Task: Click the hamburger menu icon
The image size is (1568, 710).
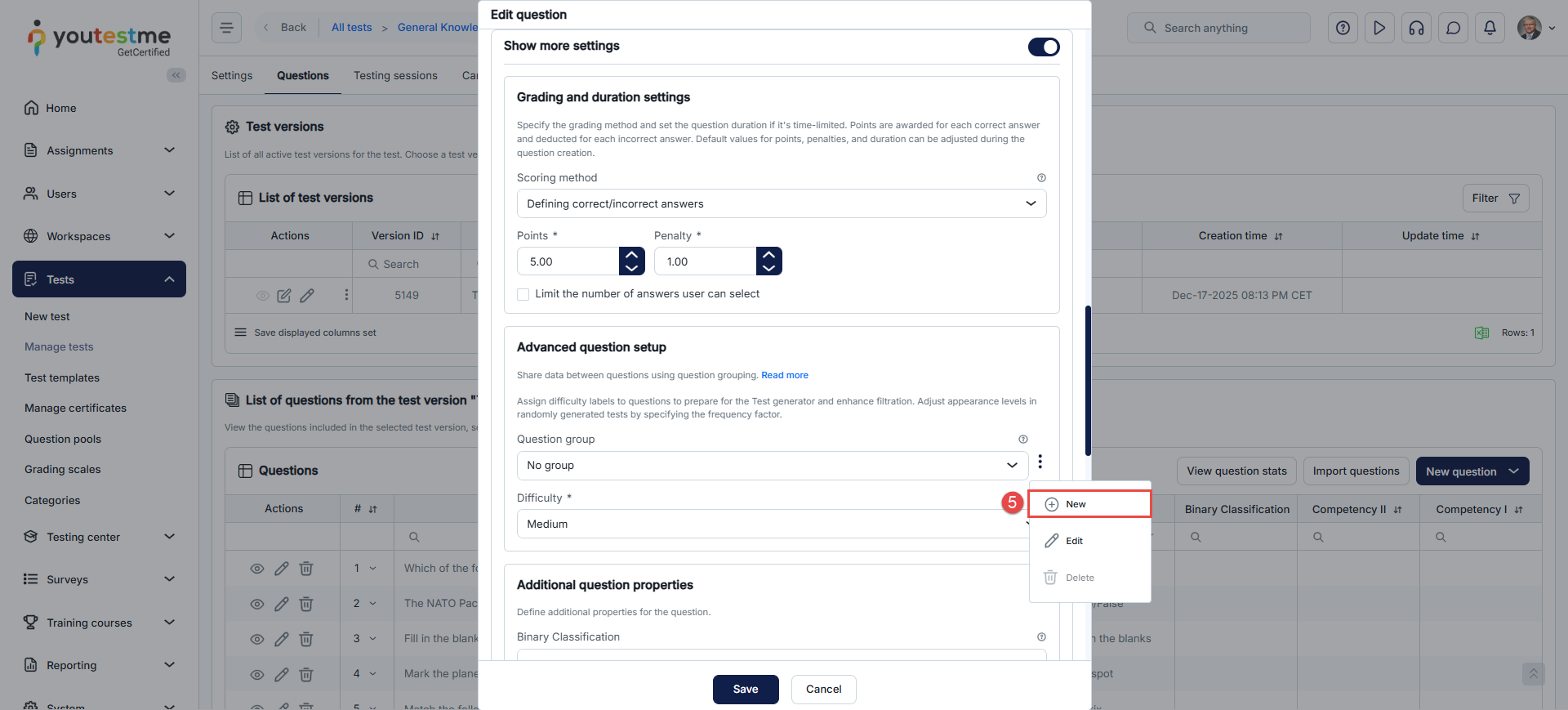Action: click(x=226, y=28)
